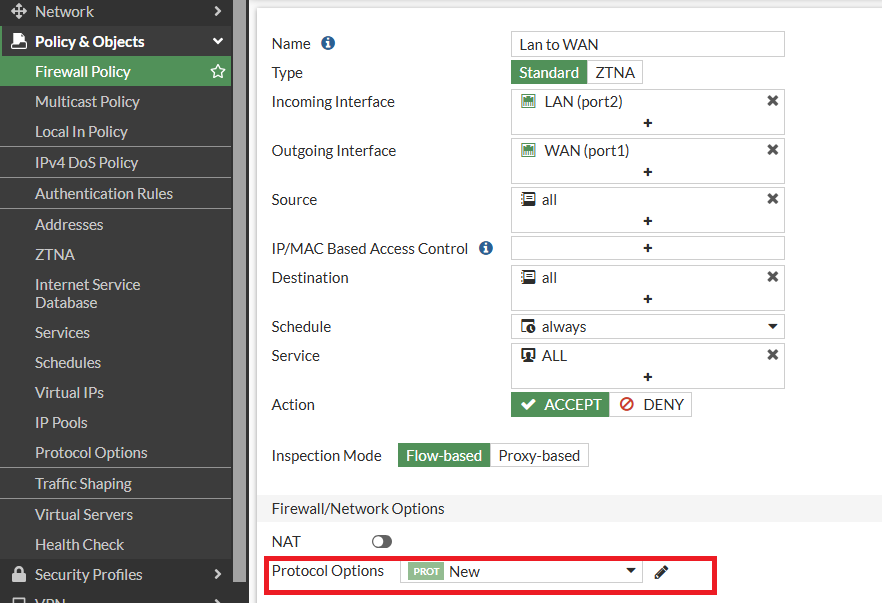Click the info icon next to Name
This screenshot has height=603, width=882.
(328, 44)
